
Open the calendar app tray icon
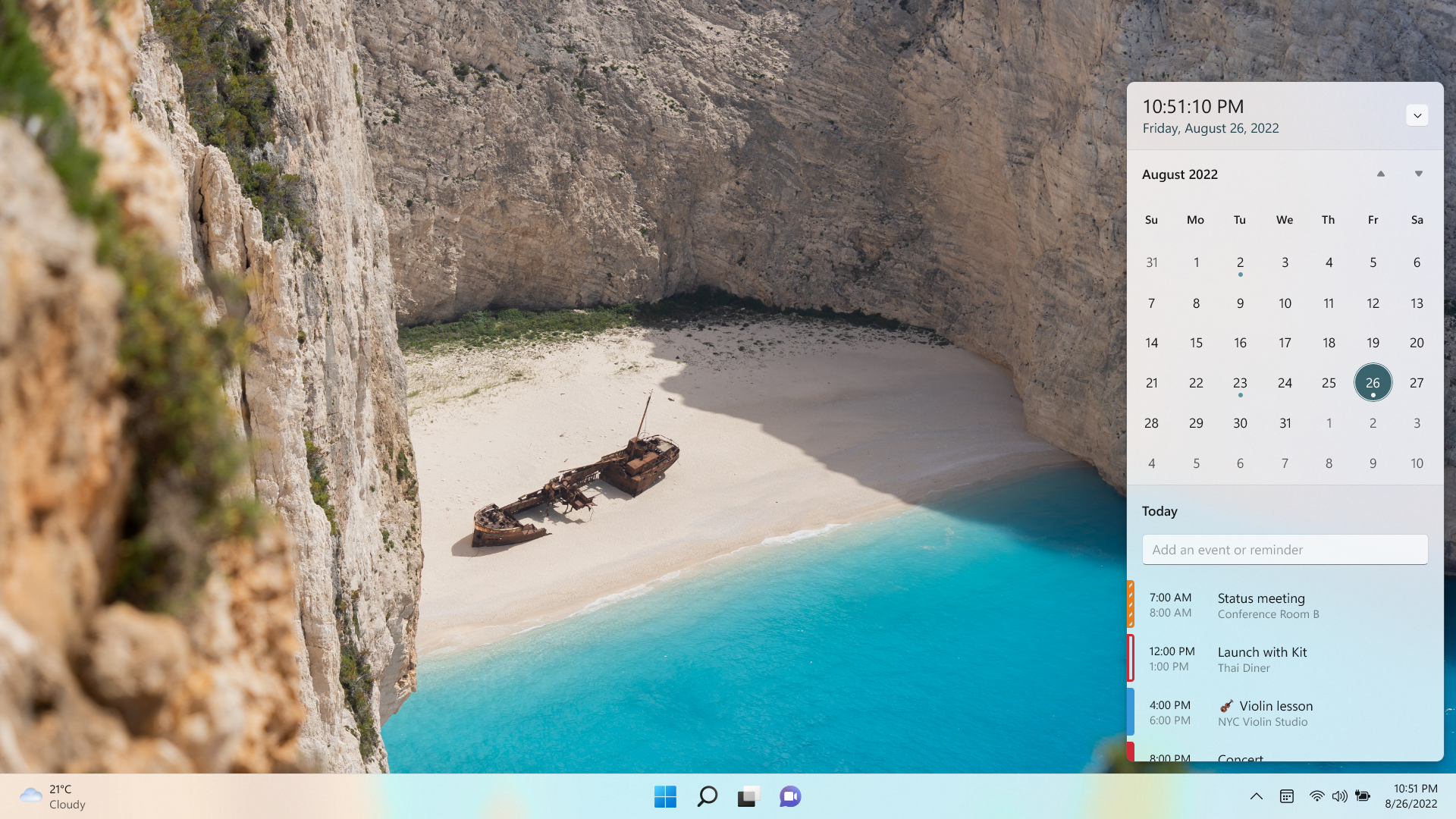[1287, 796]
